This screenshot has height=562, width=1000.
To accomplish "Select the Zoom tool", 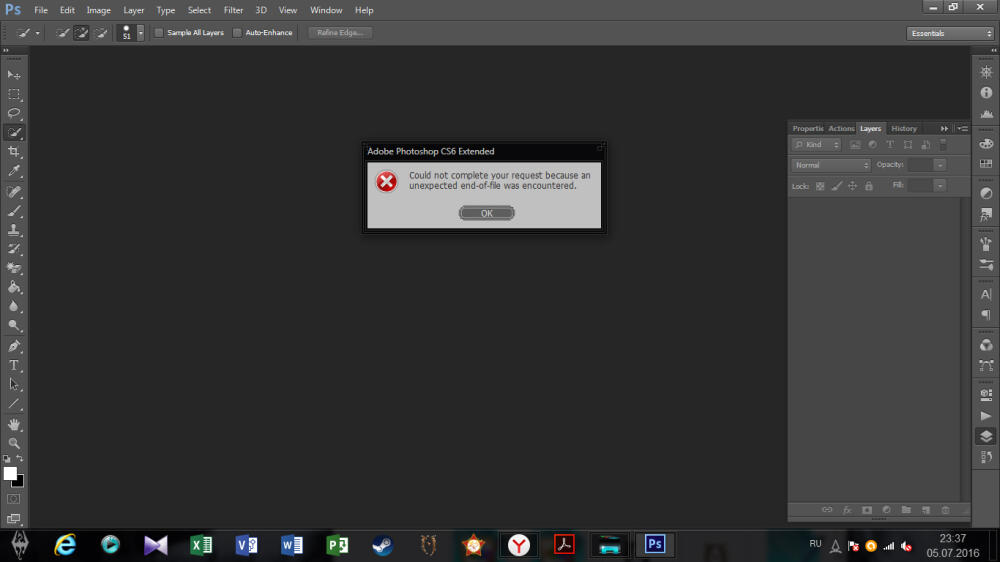I will click(x=13, y=443).
